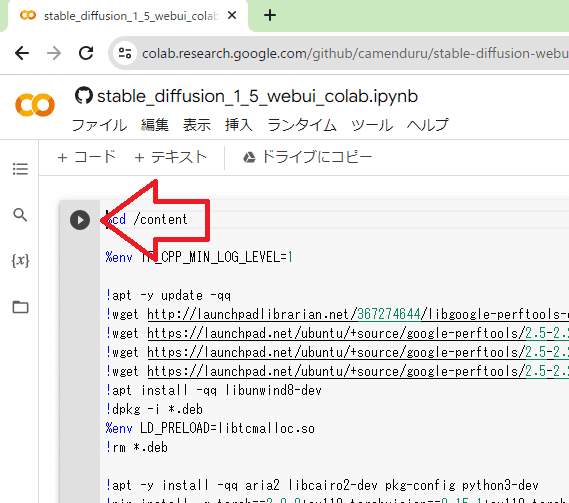Add a text cell with + テキスト
The width and height of the screenshot is (569, 503).
tap(171, 157)
